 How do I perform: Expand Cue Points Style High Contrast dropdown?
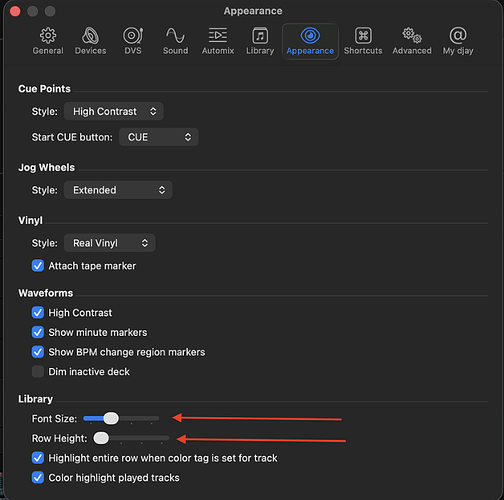(114, 111)
